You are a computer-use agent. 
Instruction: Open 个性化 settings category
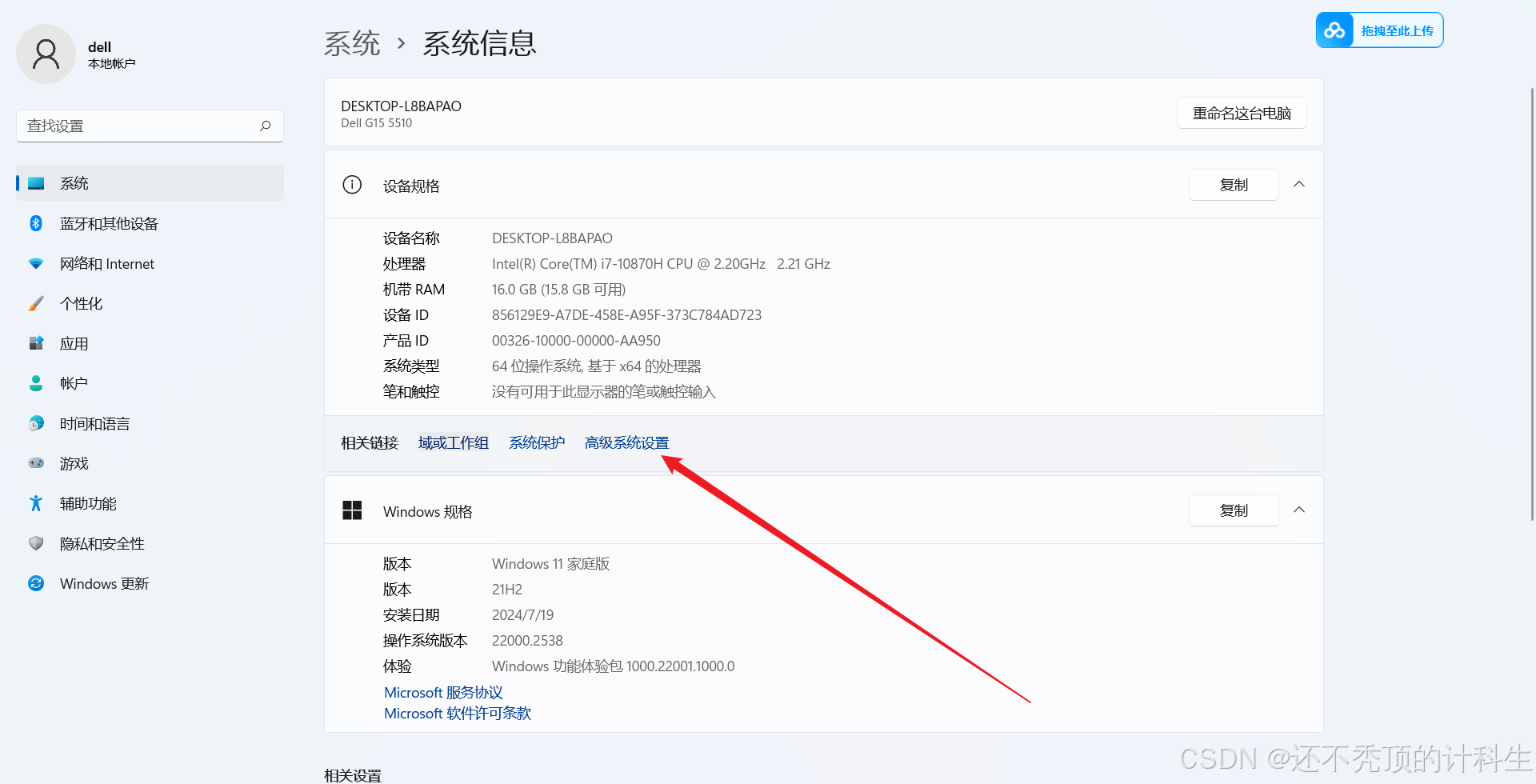click(150, 303)
